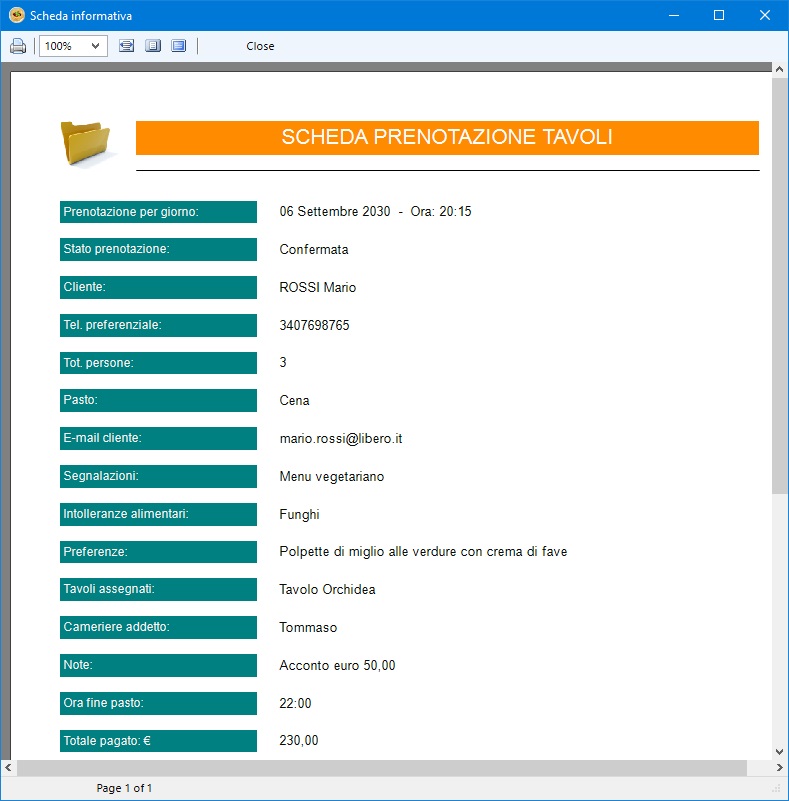This screenshot has width=789, height=801.
Task: Click the 'Segnalazioni:' label
Action: point(158,476)
